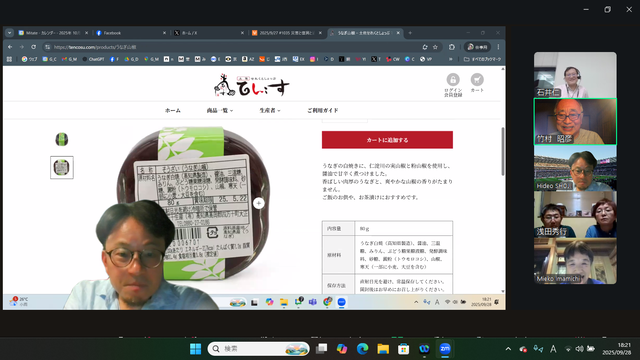
Task: Select 石井仁 participant video tile
Action: point(575,75)
